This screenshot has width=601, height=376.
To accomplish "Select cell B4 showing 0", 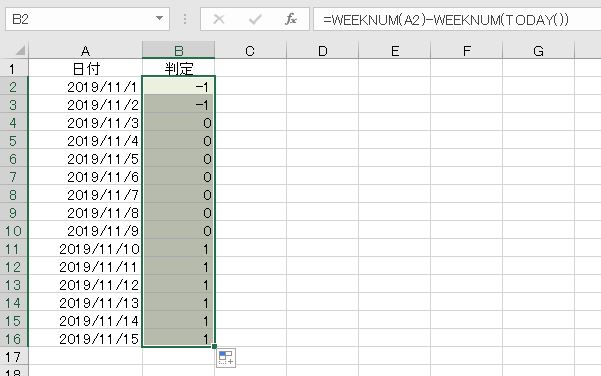I will pos(178,122).
